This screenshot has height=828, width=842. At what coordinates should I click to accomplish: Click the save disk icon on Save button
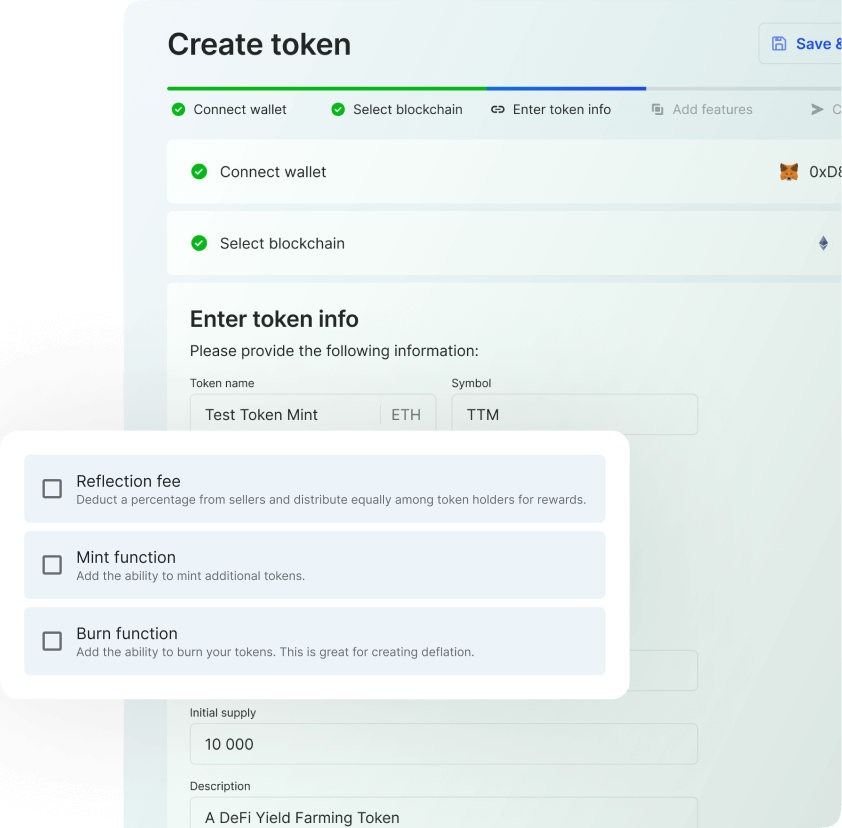[779, 43]
